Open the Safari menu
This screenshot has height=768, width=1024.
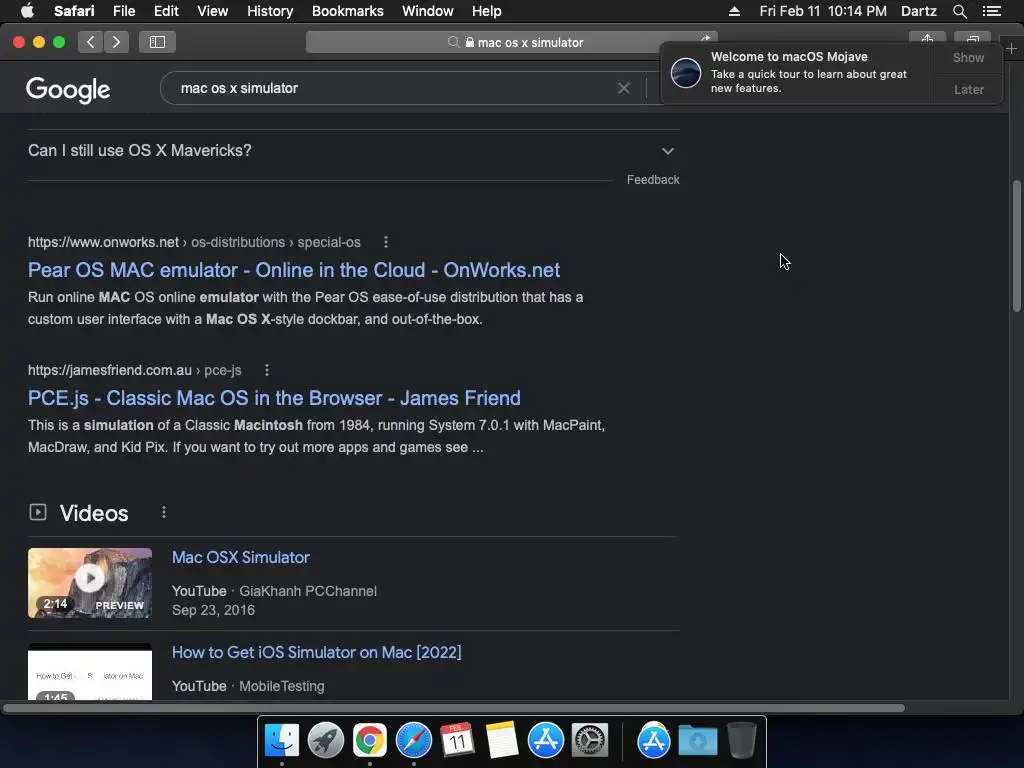coord(74,11)
